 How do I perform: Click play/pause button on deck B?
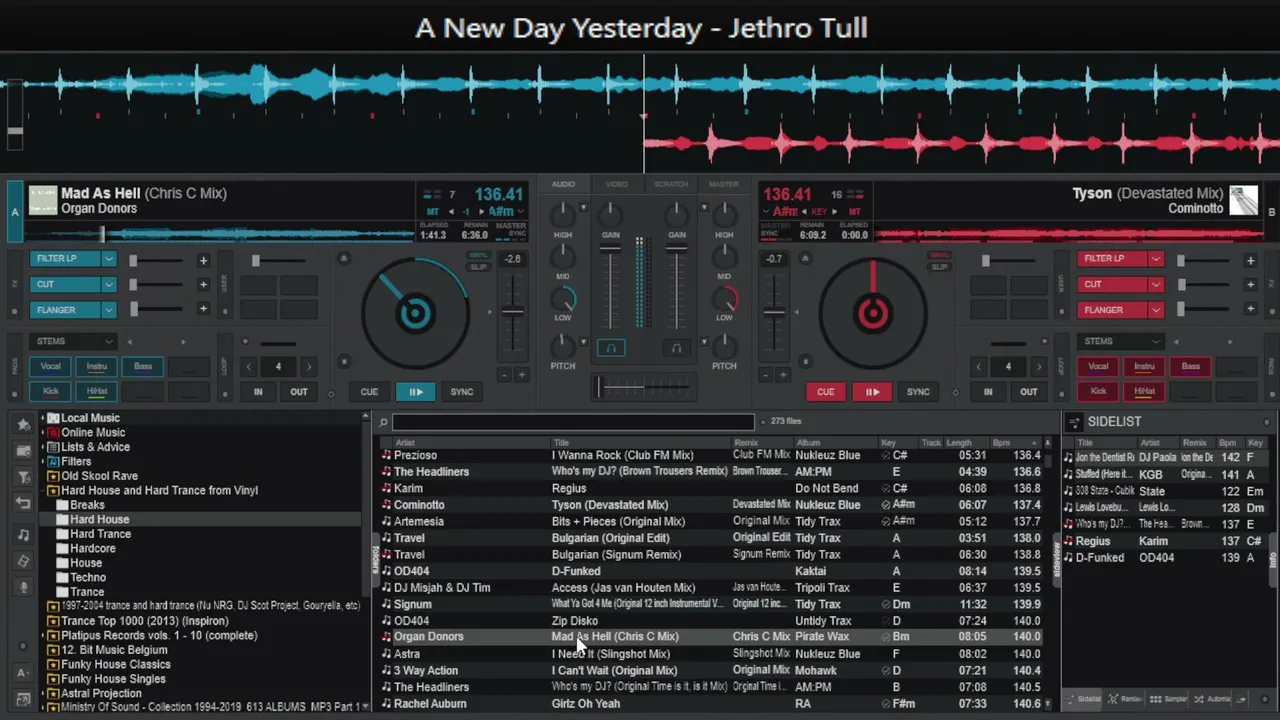coord(872,392)
